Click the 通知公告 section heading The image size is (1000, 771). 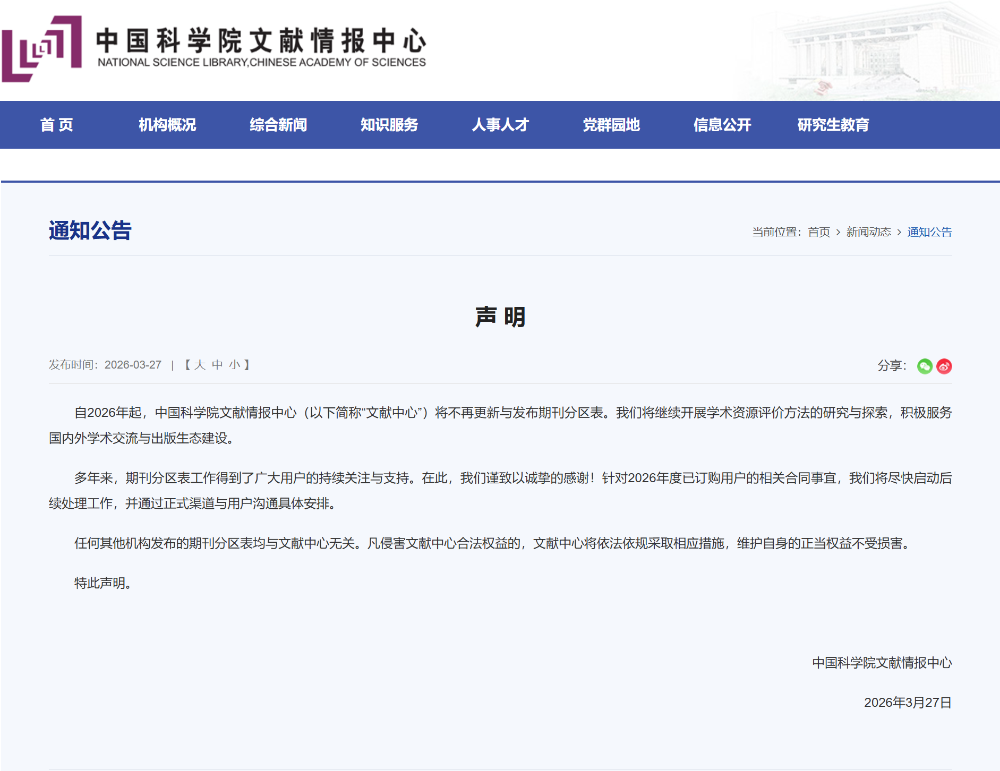[90, 230]
